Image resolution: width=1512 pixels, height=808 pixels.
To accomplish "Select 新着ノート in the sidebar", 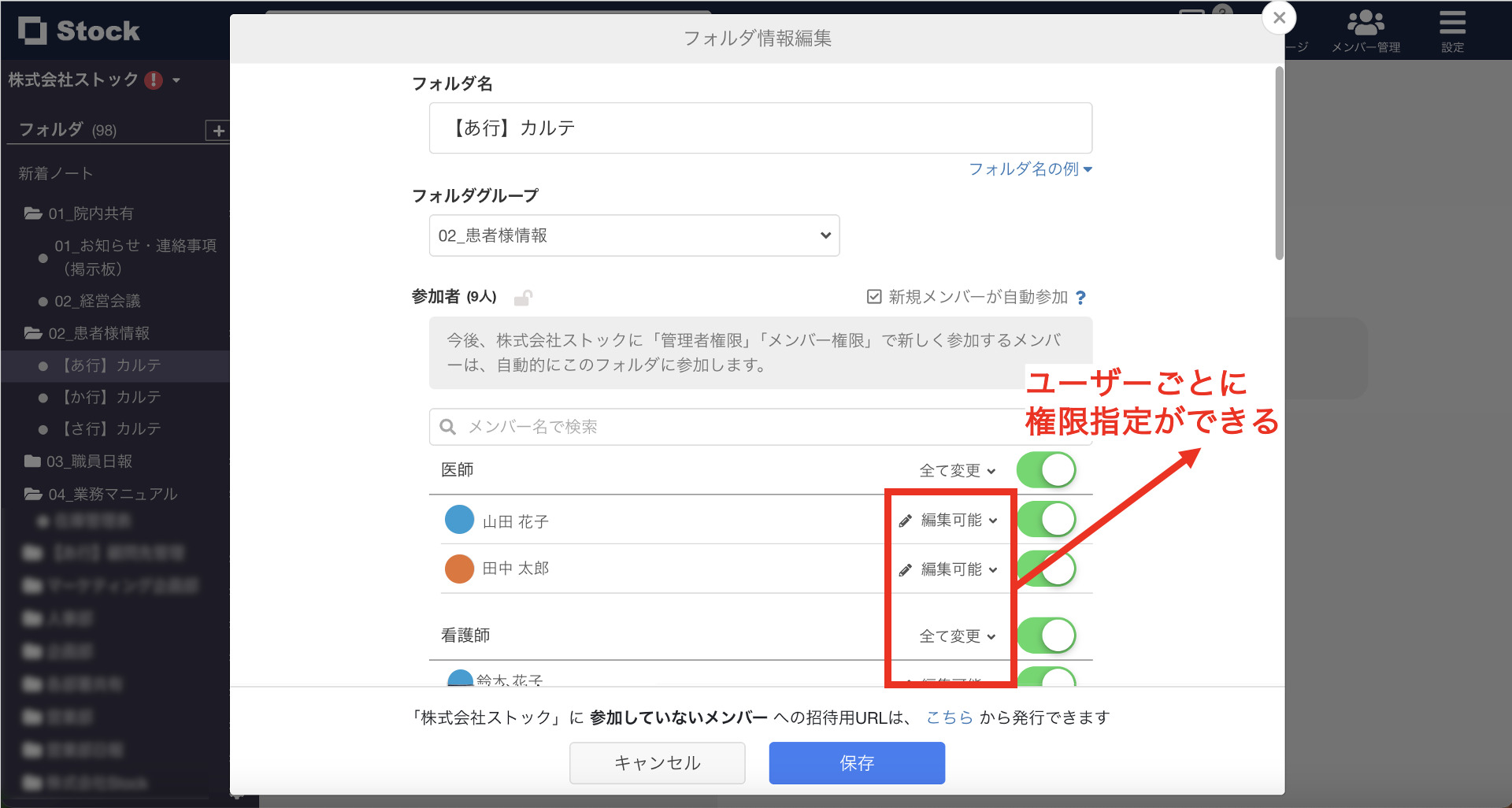I will coord(53,173).
